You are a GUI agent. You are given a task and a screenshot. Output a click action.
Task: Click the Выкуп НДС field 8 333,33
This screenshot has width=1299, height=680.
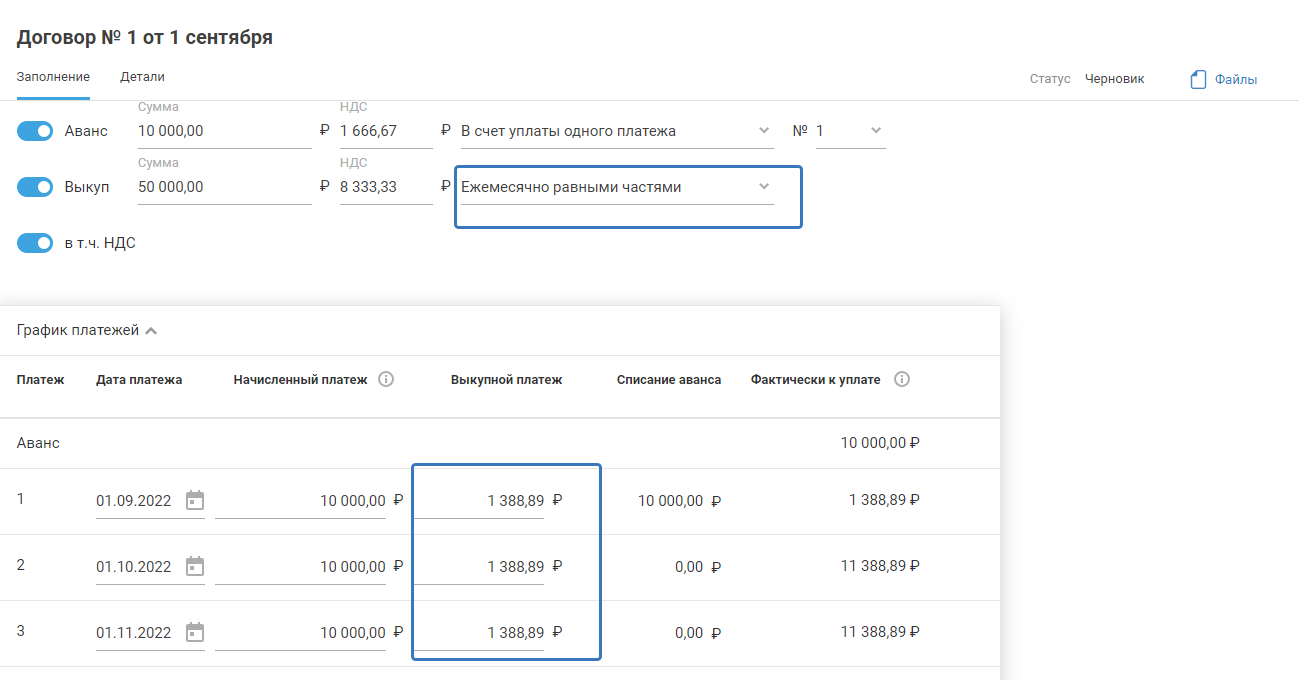pos(385,187)
